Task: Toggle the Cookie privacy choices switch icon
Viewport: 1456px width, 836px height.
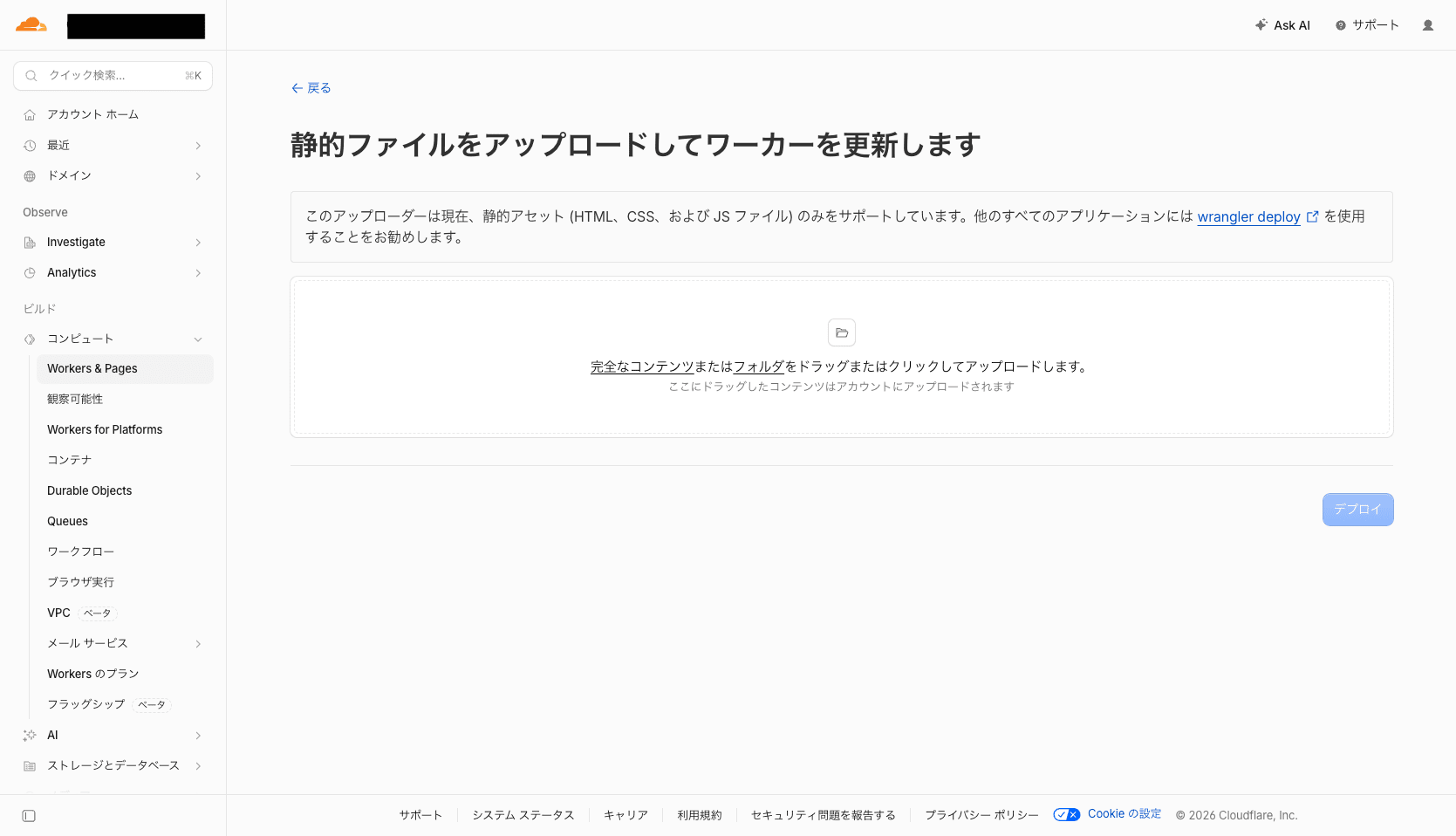Action: tap(1066, 815)
